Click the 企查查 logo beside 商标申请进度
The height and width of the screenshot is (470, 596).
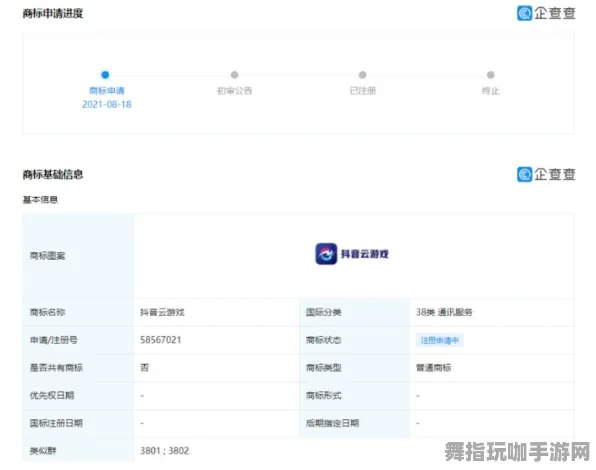pyautogui.click(x=546, y=13)
